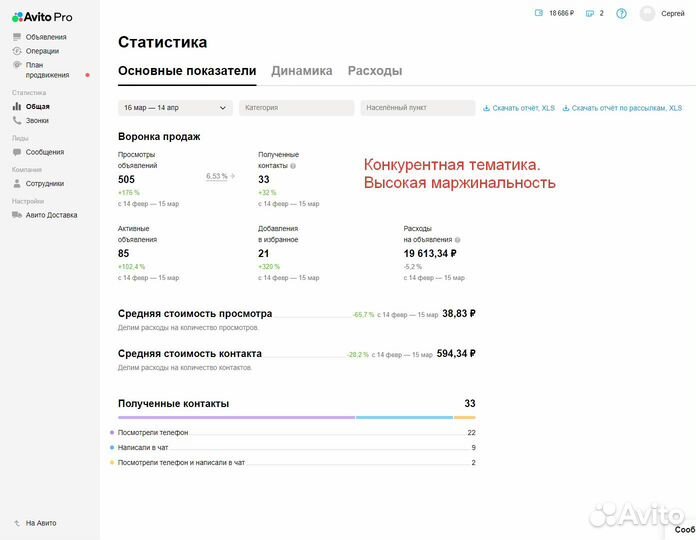Click План продвижения sidebar icon
Viewport: 696px width, 540px height.
(17, 65)
